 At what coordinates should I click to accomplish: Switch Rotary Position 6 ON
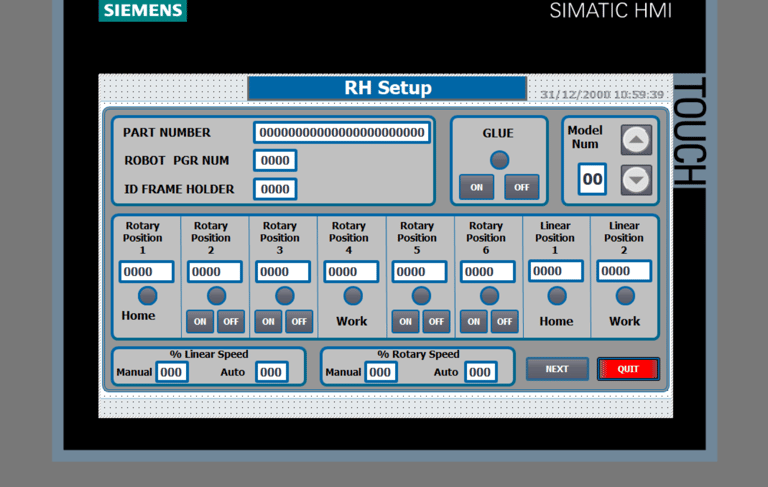[474, 322]
